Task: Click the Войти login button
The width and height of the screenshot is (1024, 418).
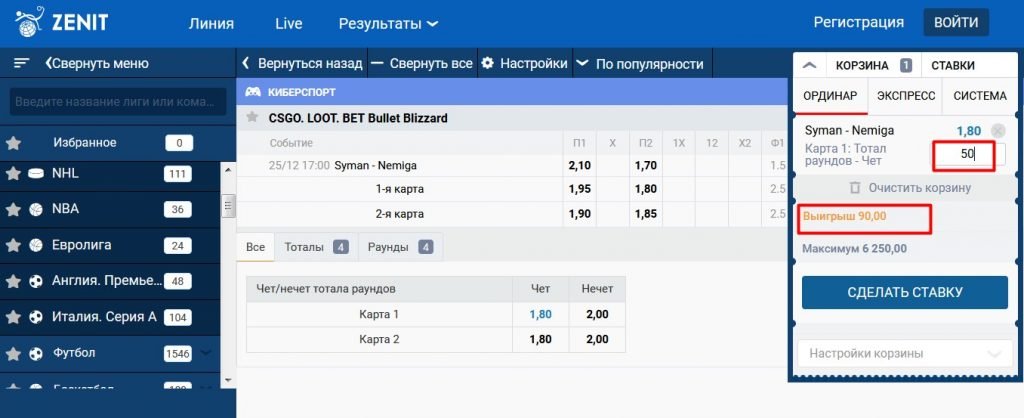Action: click(x=955, y=22)
